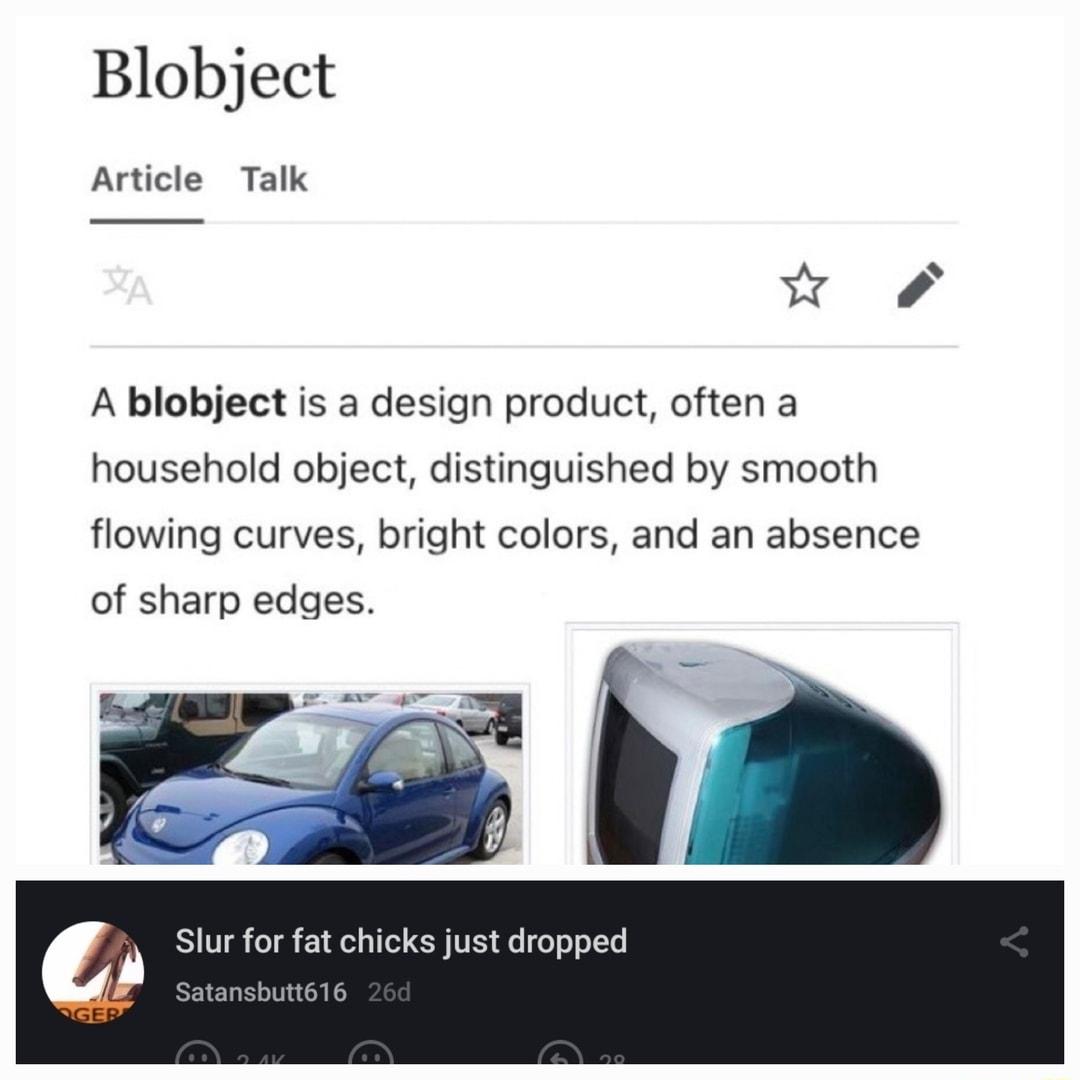Screen dimensions: 1080x1080
Task: Toggle the watchlist star icon
Action: click(x=805, y=287)
